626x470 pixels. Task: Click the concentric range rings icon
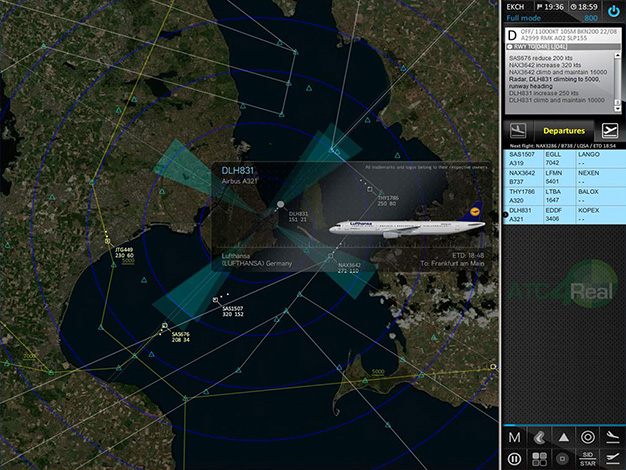click(586, 437)
